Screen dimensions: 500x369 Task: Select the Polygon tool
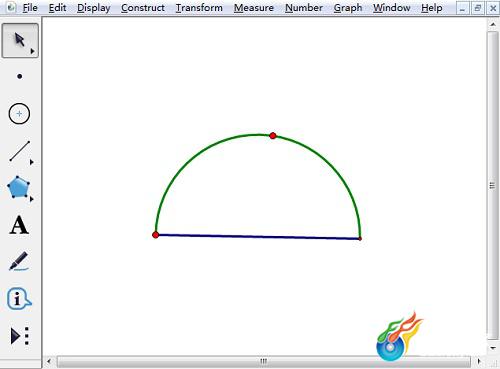pyautogui.click(x=19, y=187)
